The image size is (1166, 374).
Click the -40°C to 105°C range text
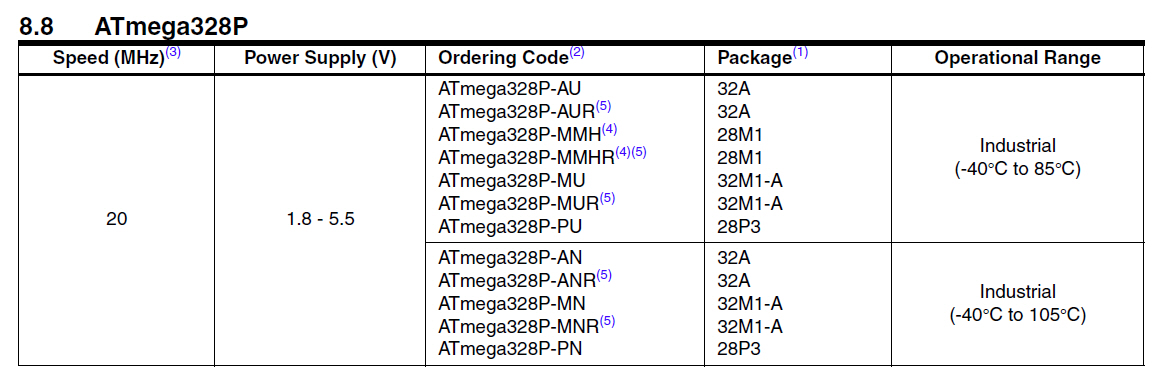[1017, 315]
